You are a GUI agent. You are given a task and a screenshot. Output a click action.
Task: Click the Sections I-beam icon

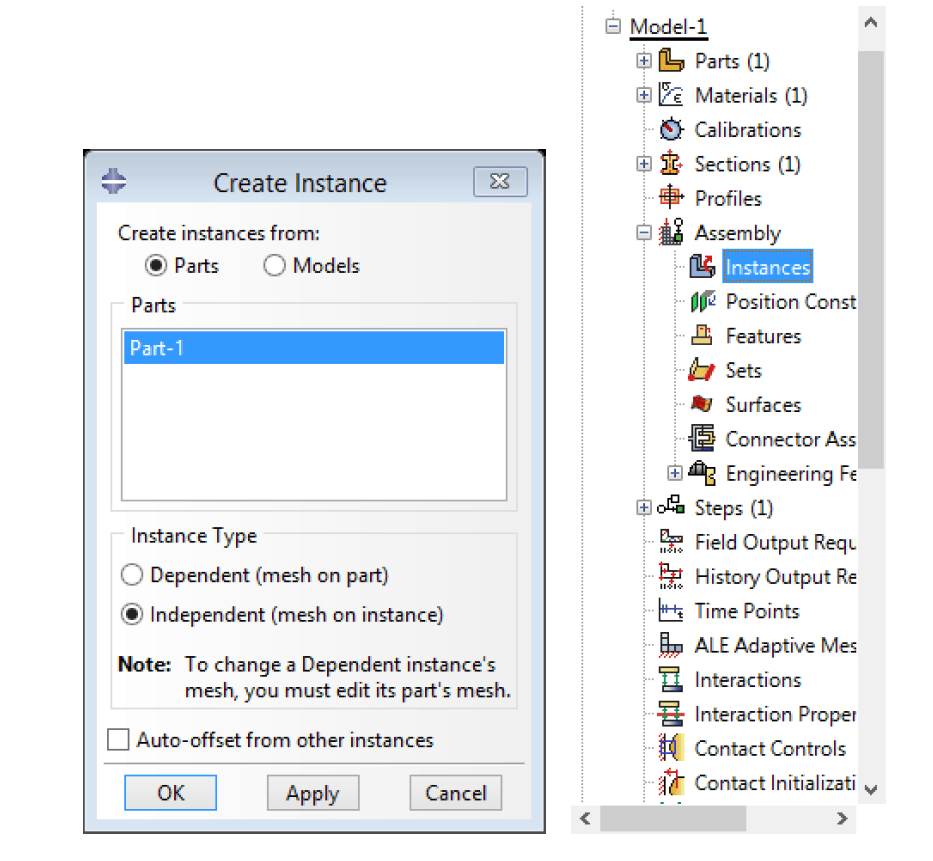[671, 164]
